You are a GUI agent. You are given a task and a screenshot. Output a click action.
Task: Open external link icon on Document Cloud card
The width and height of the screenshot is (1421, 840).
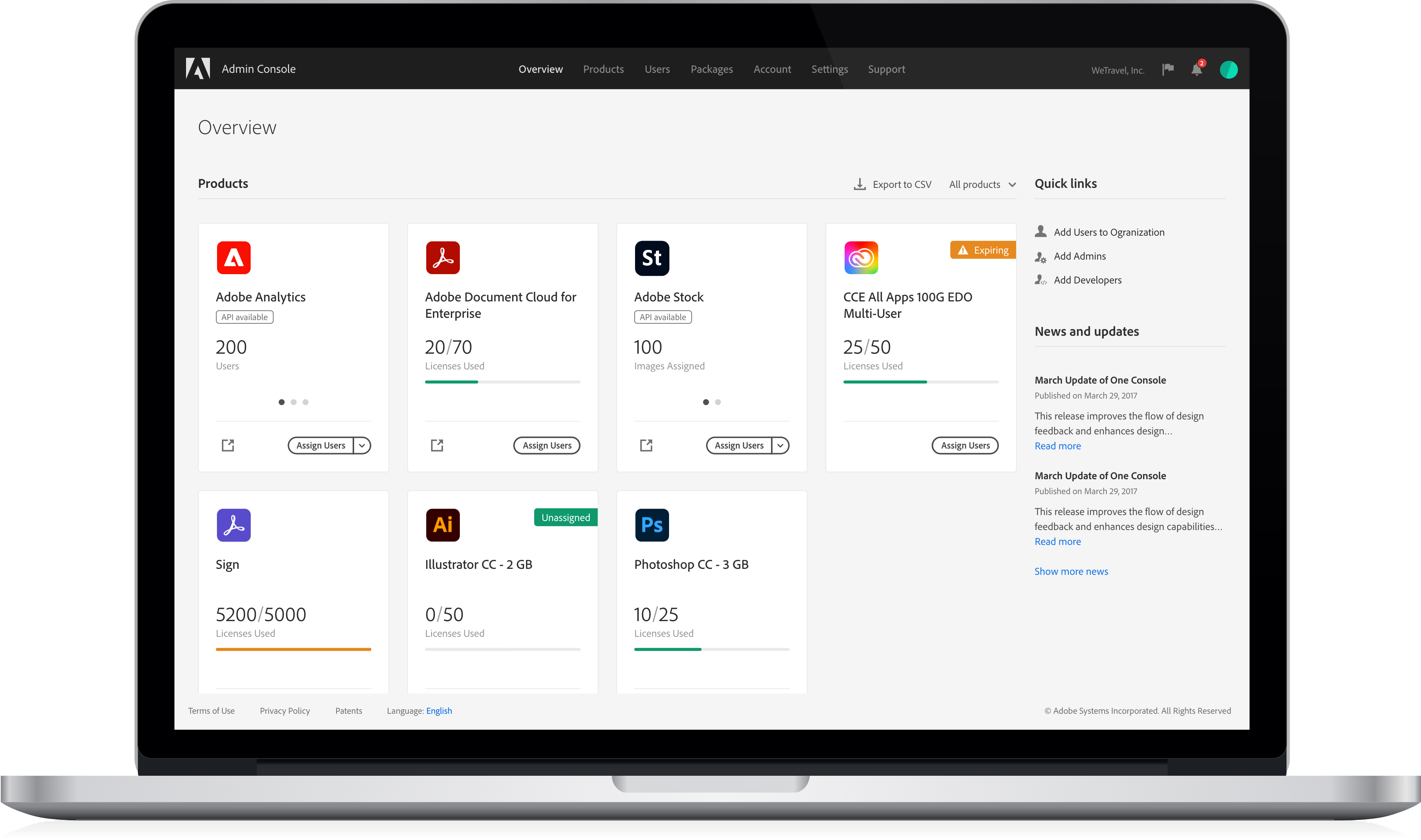(x=437, y=446)
